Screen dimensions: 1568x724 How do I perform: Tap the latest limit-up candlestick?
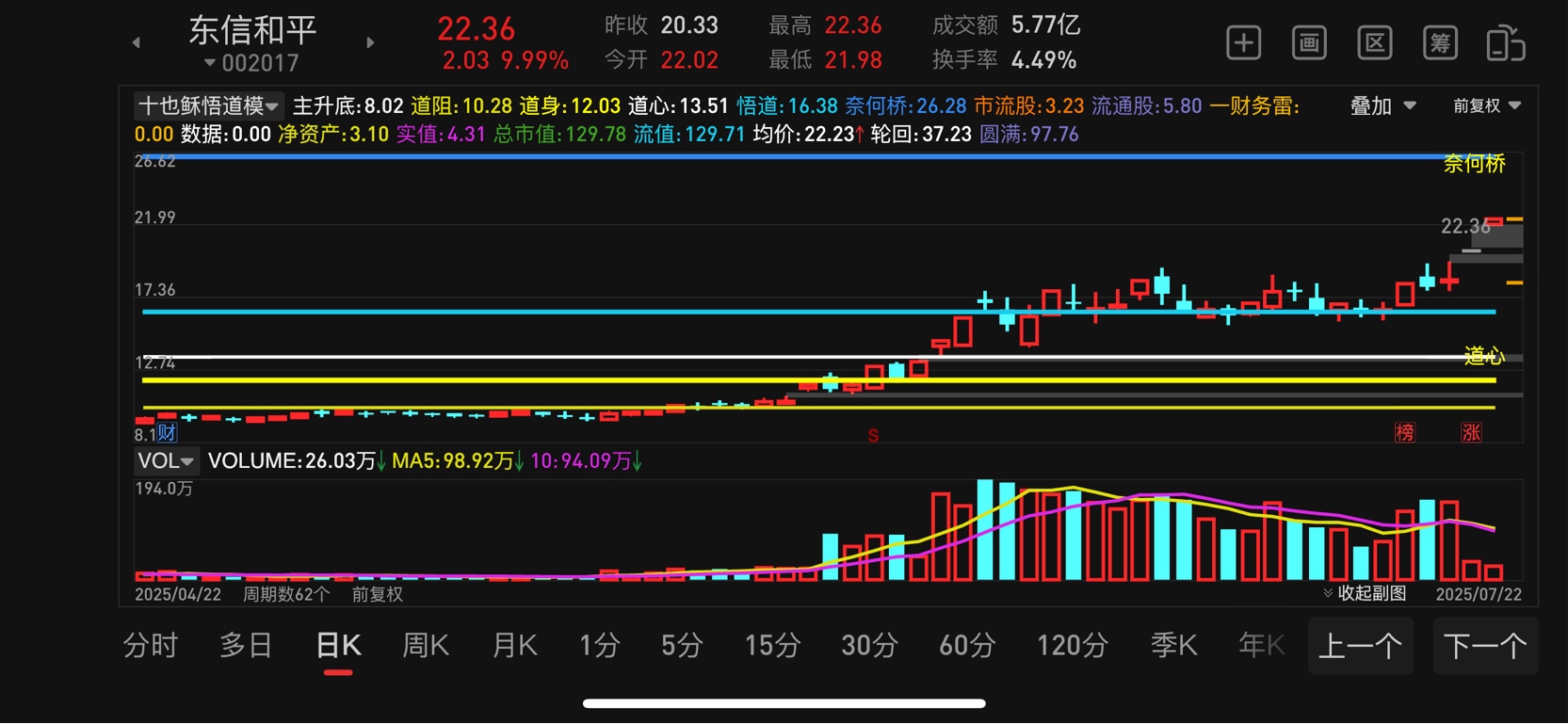[1494, 221]
